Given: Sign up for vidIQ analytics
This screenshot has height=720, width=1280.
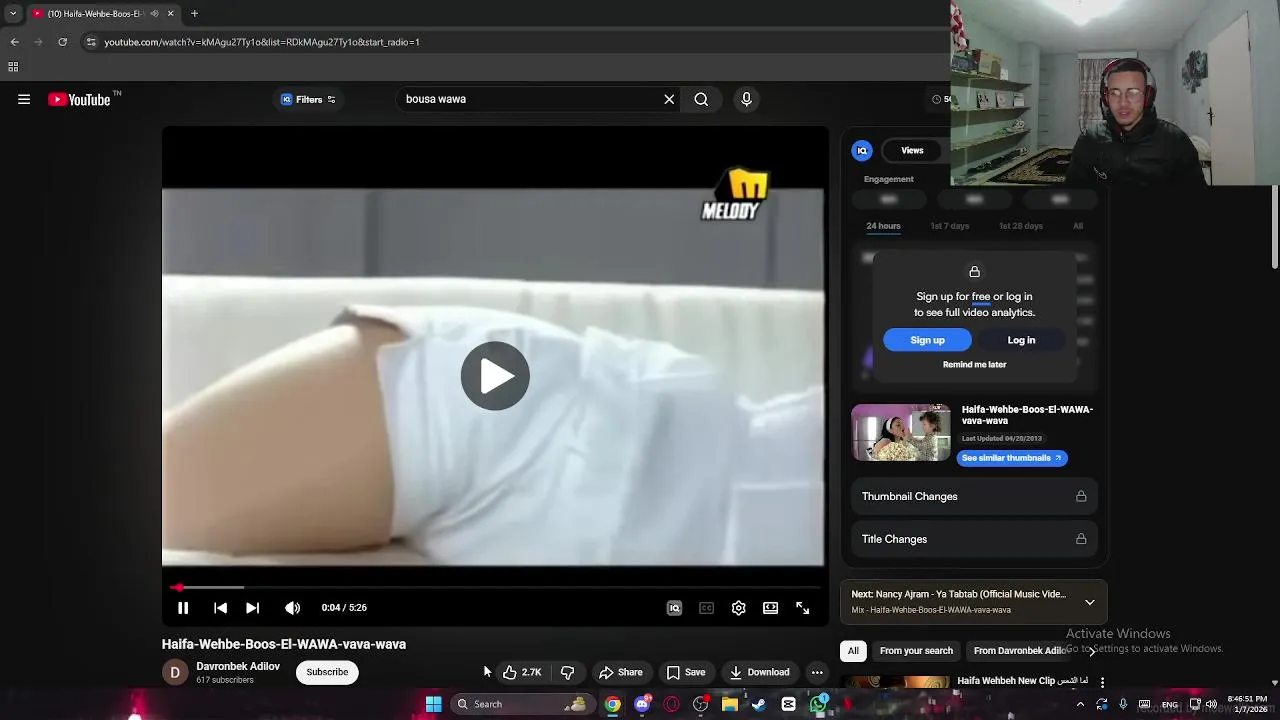Looking at the screenshot, I should pyautogui.click(x=927, y=340).
